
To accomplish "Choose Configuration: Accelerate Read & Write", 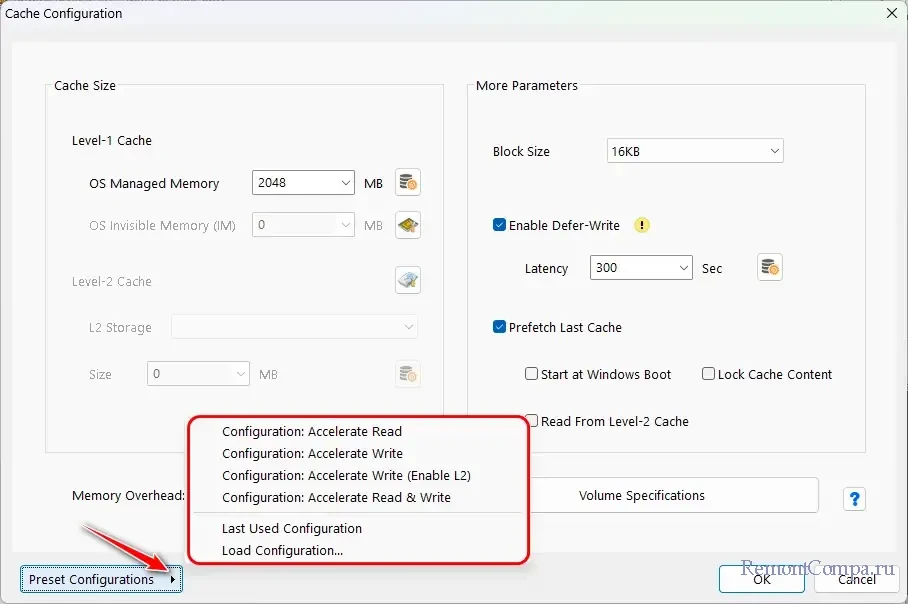I will click(x=336, y=497).
